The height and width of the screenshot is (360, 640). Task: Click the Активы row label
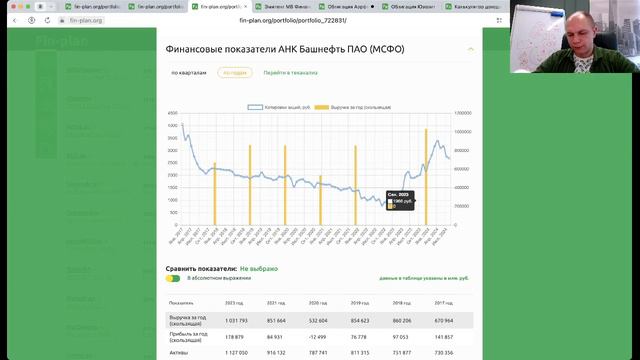point(178,352)
